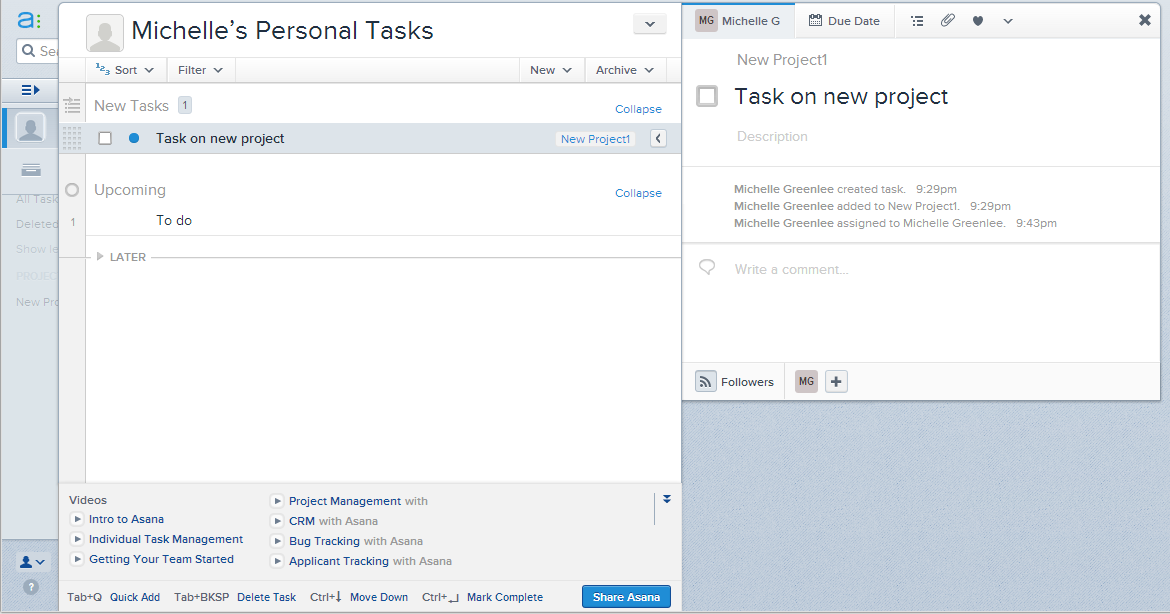1170x614 pixels.
Task: Click Delete Task shortcut link
Action: 266,597
